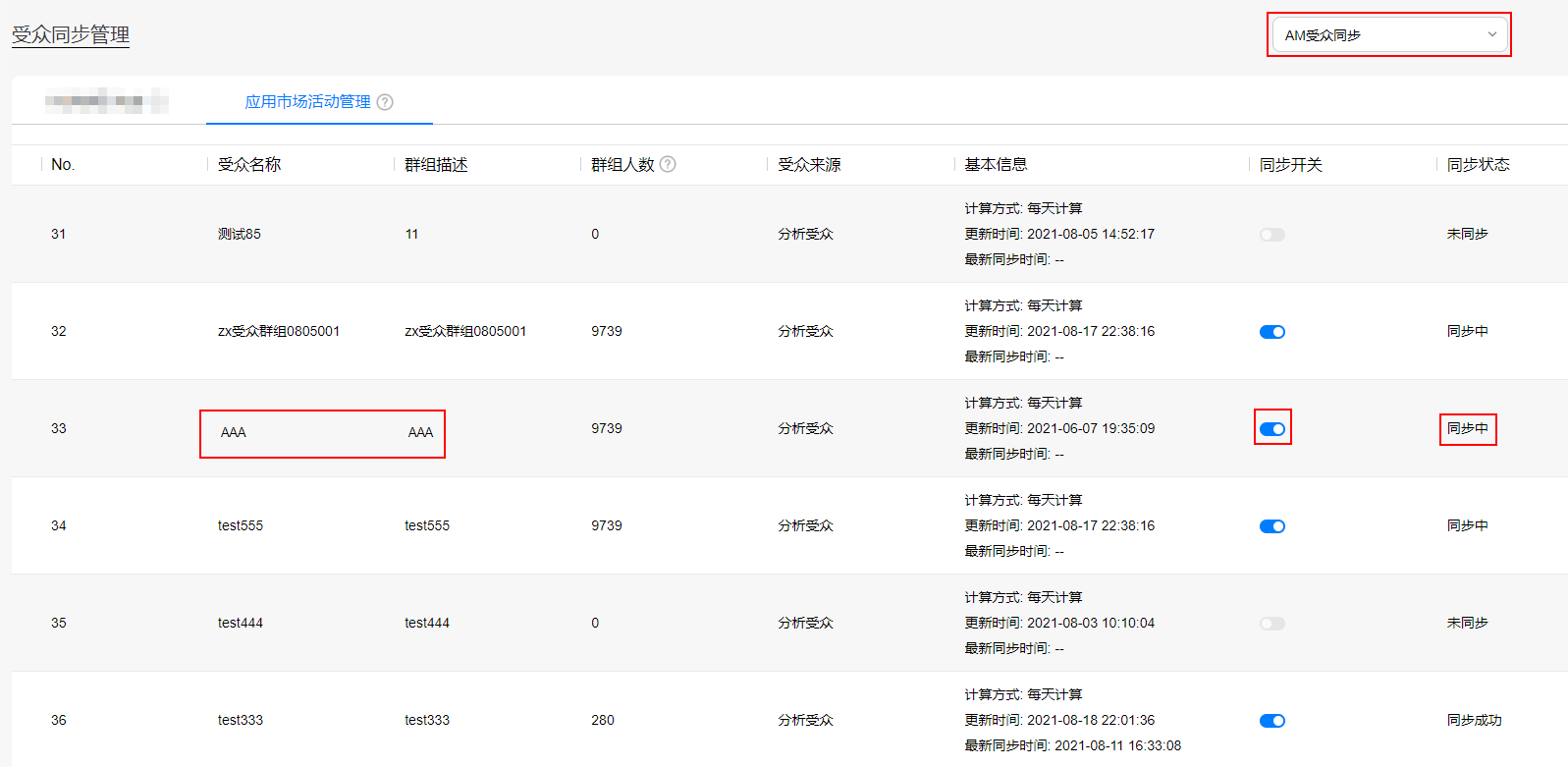Screen dimensions: 1568x767
Task: Click group count 280
Action: pos(603,720)
